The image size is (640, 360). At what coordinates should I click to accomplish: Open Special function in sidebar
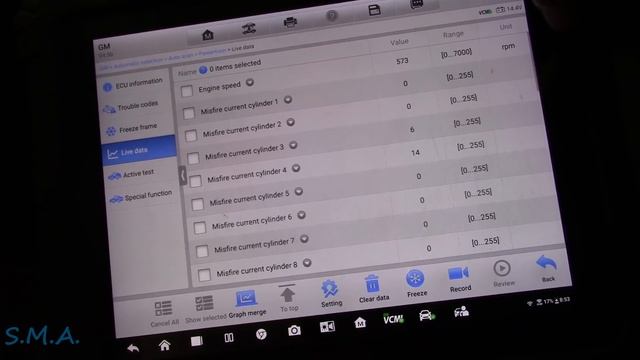click(142, 197)
